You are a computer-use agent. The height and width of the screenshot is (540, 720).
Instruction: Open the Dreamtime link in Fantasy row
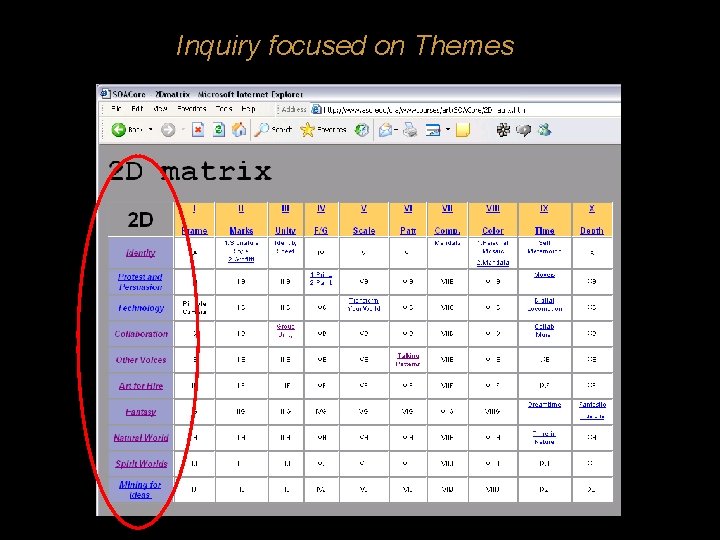point(544,405)
